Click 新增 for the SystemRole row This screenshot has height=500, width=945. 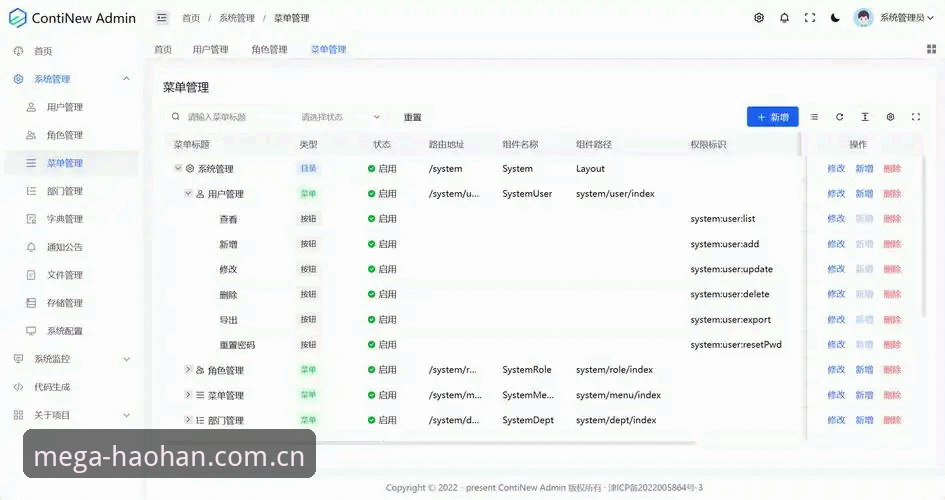(864, 370)
